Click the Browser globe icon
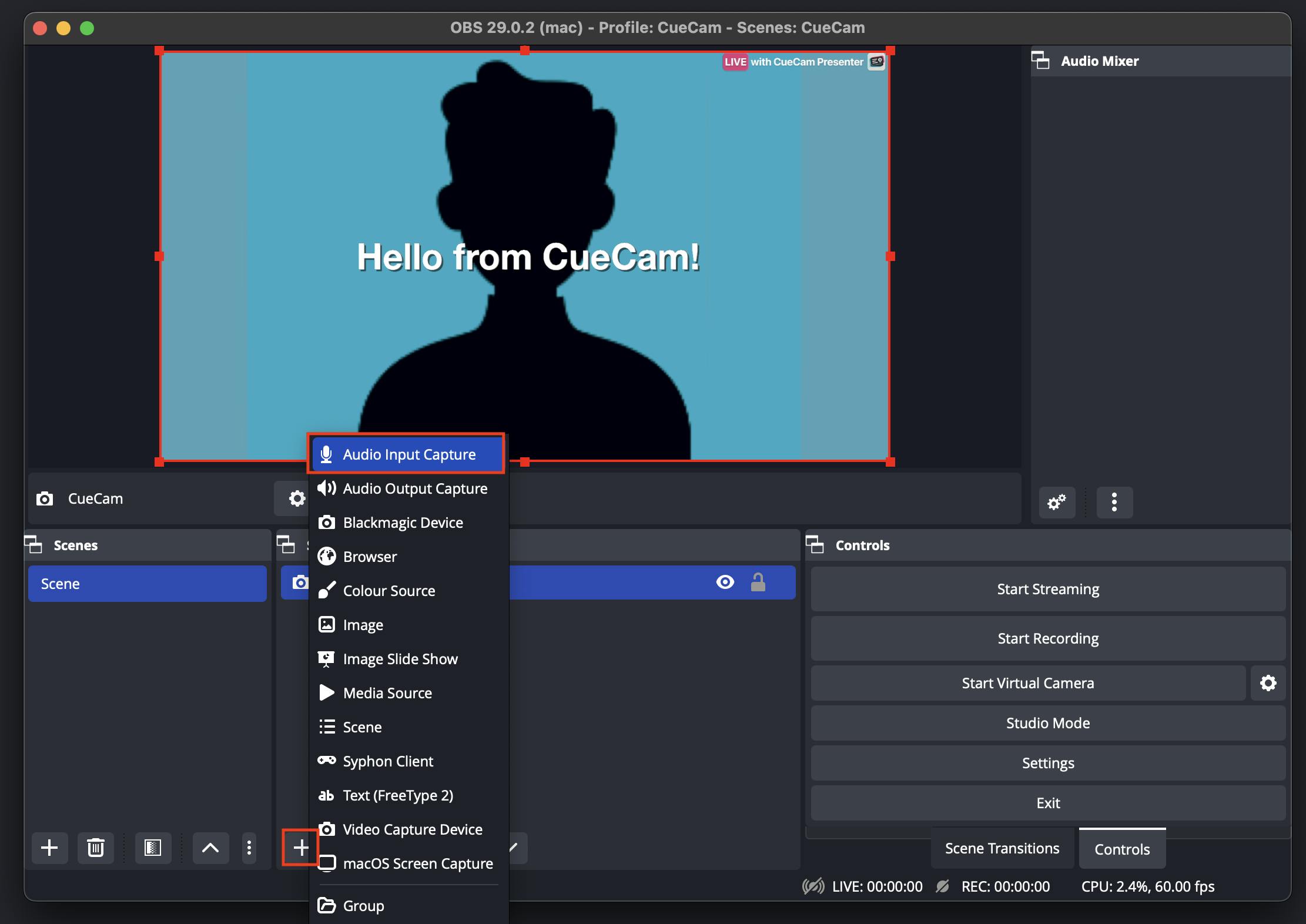 pyautogui.click(x=326, y=556)
